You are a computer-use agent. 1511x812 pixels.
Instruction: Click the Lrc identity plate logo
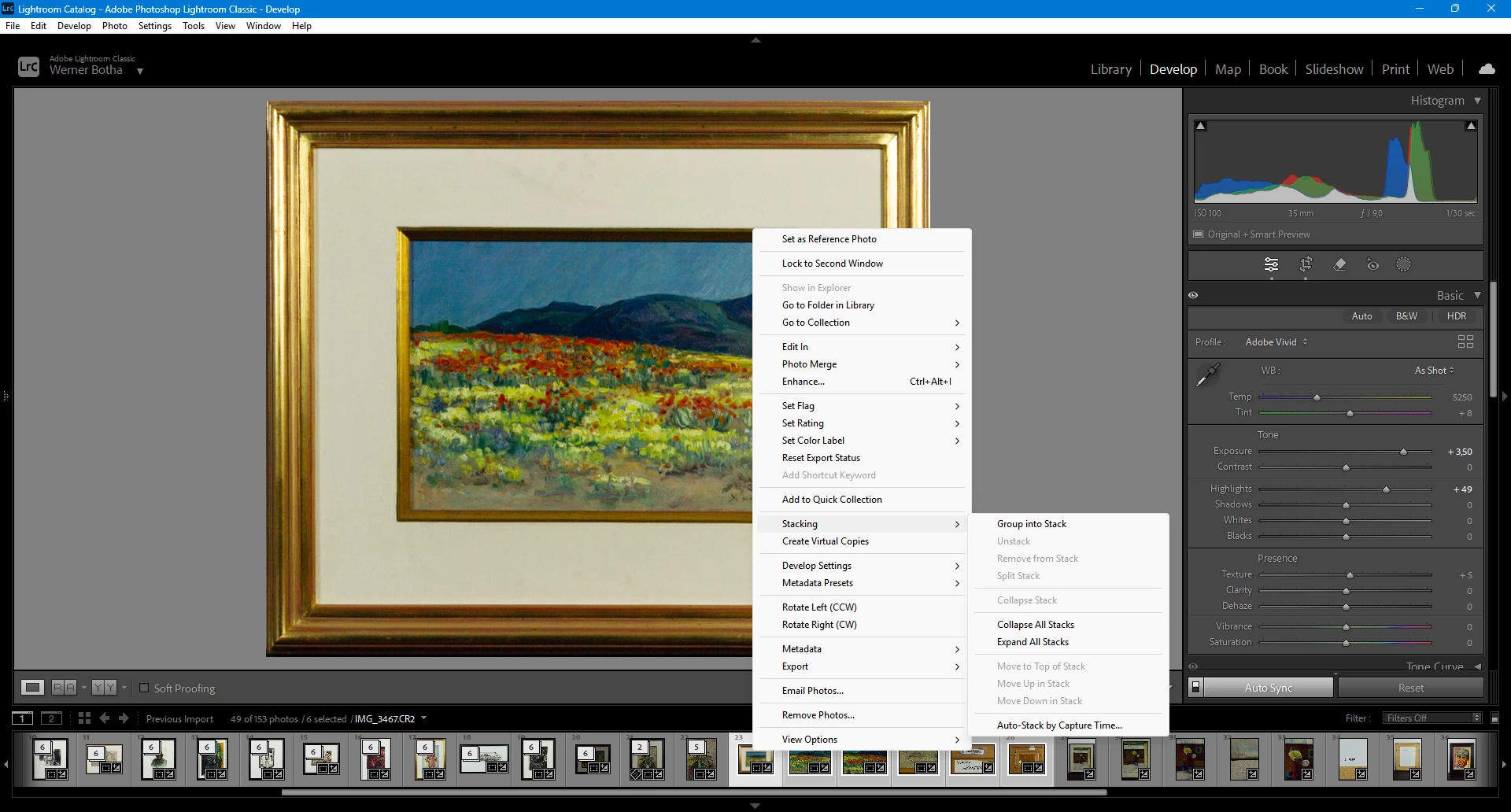[28, 67]
